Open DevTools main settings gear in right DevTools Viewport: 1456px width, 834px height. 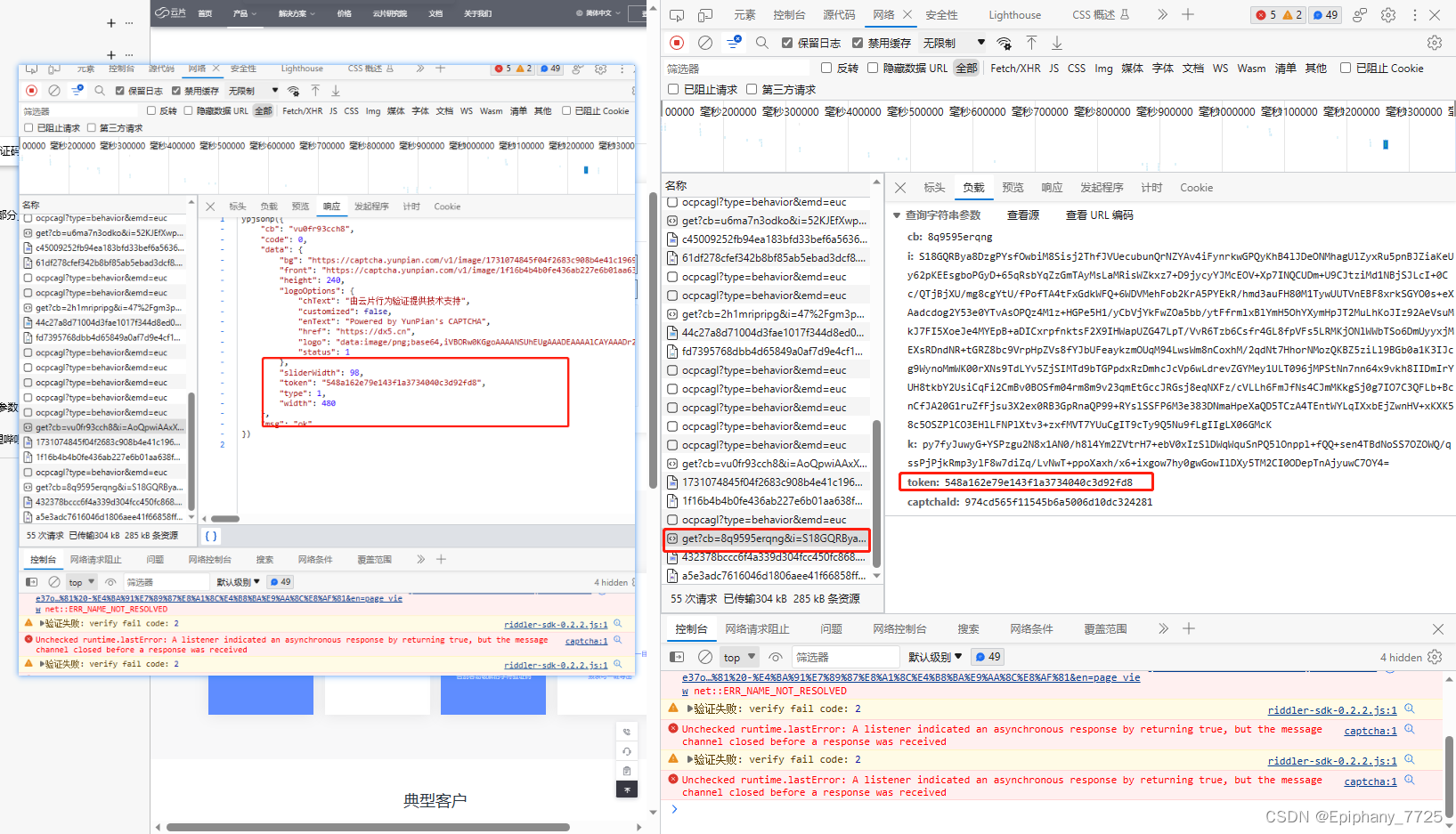pyautogui.click(x=1388, y=15)
